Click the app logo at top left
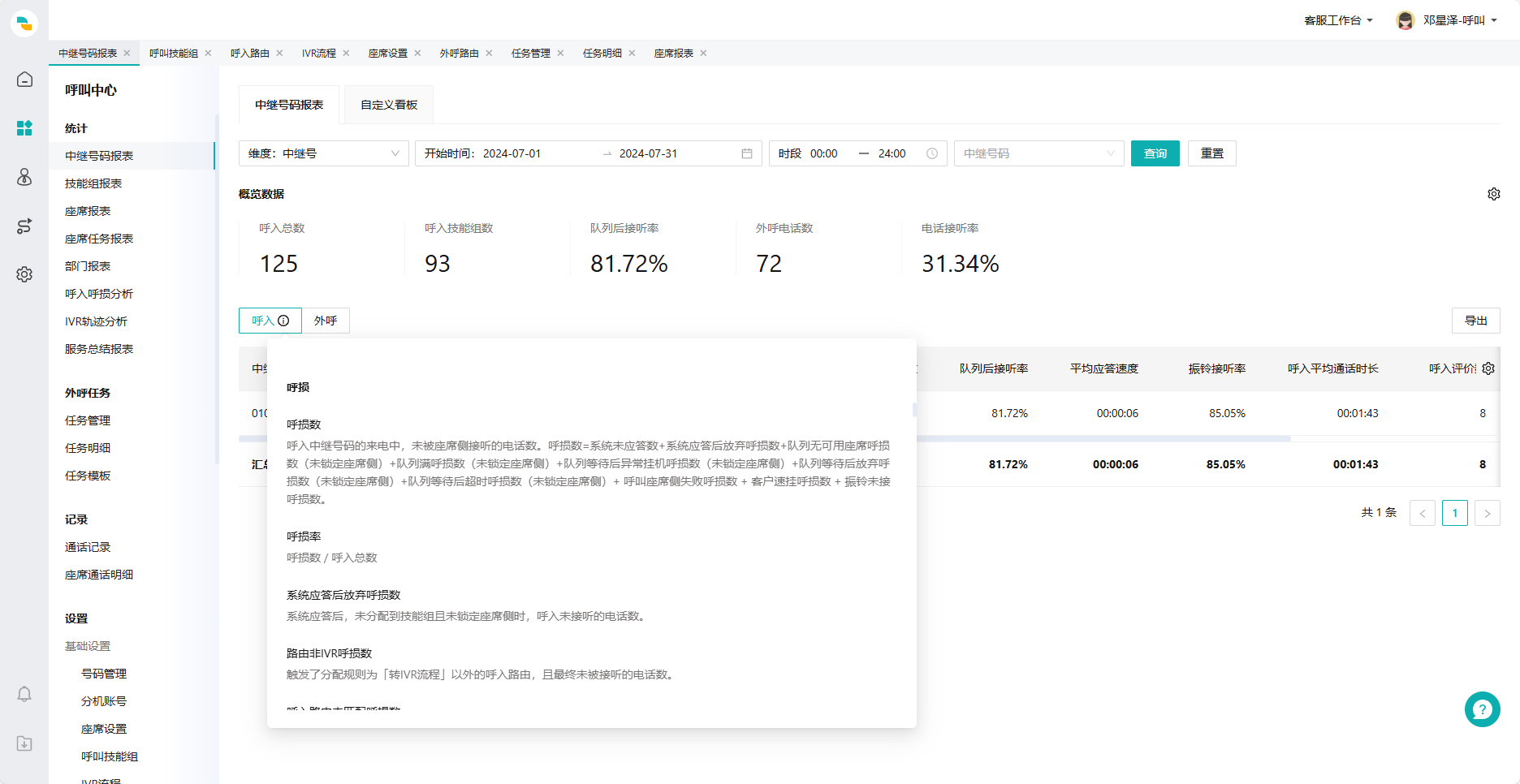1520x784 pixels. [x=24, y=24]
